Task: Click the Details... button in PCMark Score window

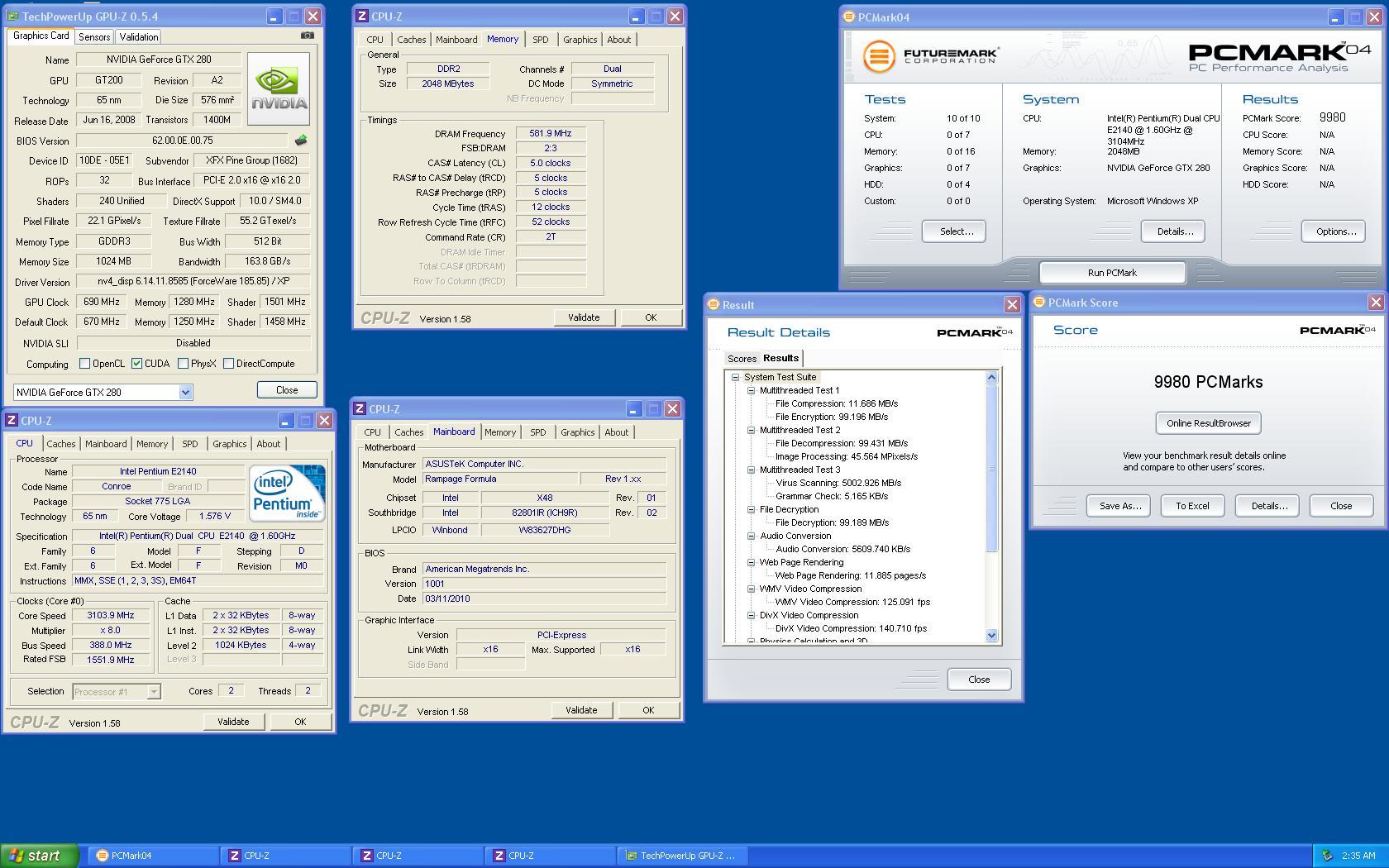Action: point(1268,506)
